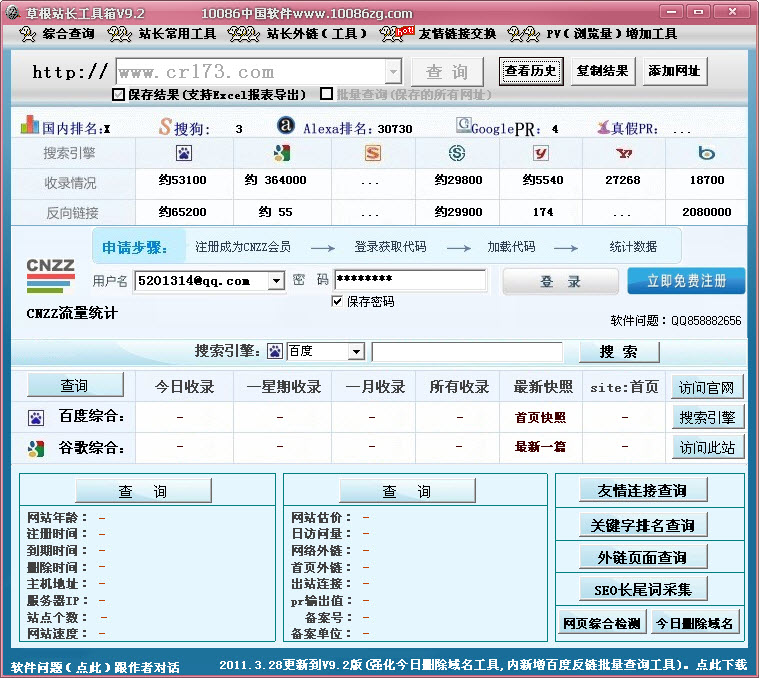Click 点此下载 link in status bar
The image size is (759, 678).
point(722,665)
